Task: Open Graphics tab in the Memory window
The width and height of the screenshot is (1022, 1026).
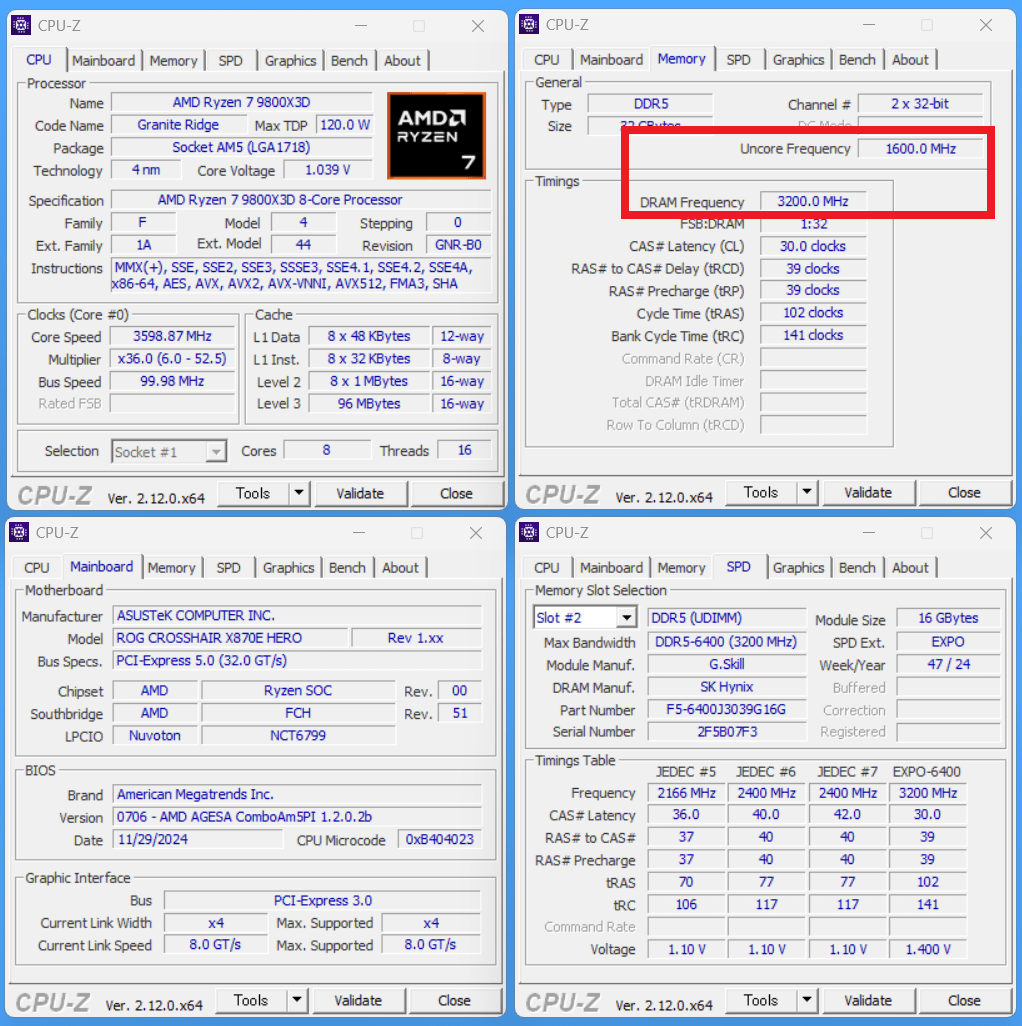Action: (798, 60)
